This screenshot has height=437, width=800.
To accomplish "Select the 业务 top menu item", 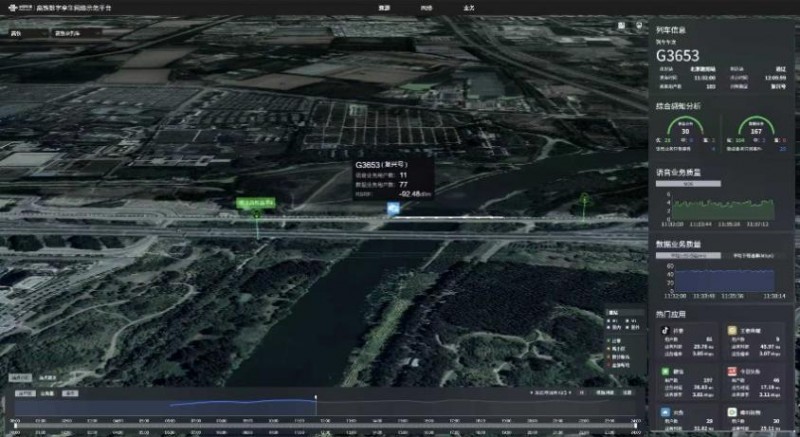I will (x=441, y=7).
